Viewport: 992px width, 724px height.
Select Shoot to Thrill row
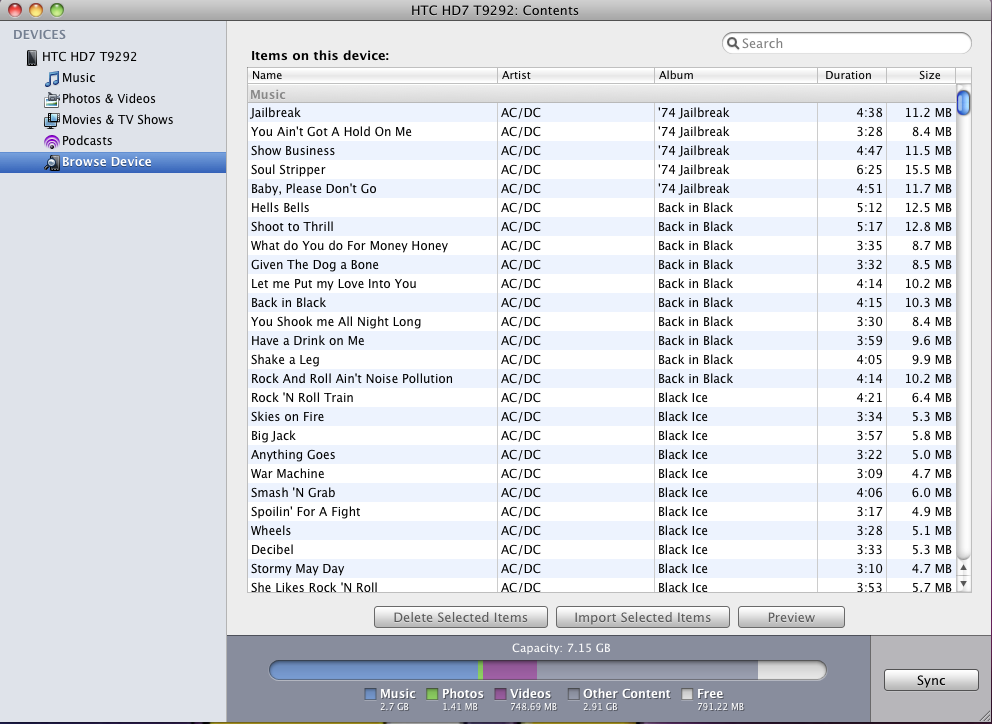tap(602, 227)
